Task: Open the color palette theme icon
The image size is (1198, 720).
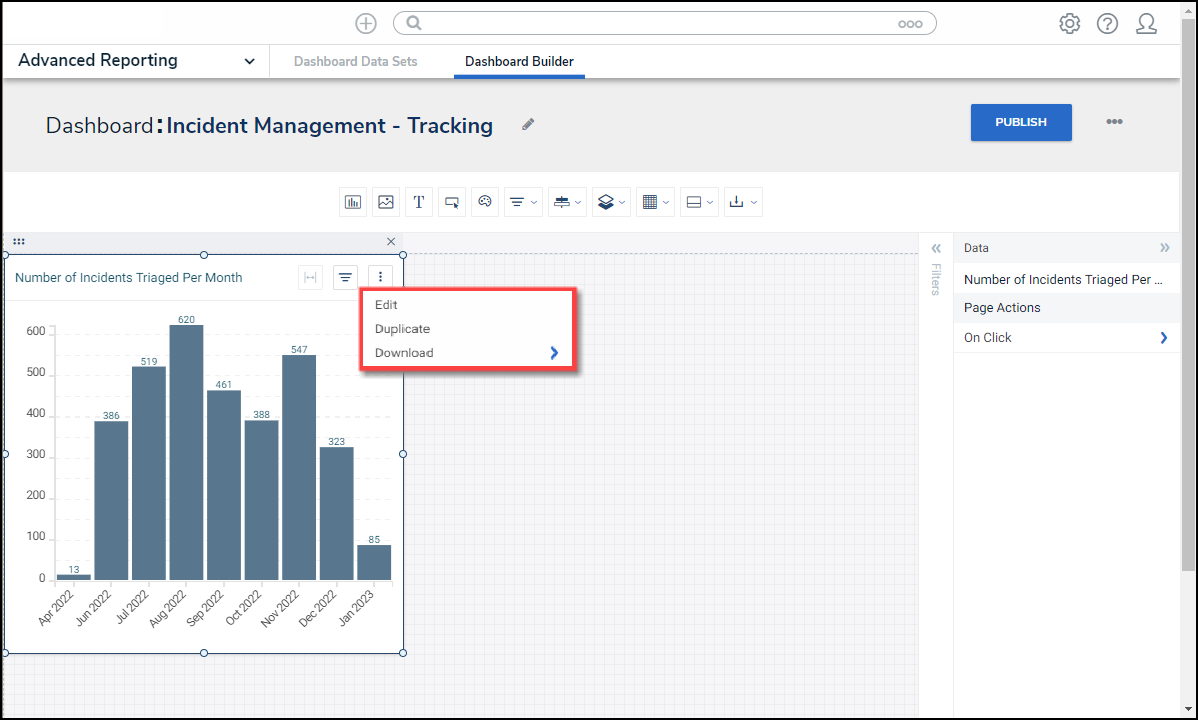Action: click(x=485, y=202)
